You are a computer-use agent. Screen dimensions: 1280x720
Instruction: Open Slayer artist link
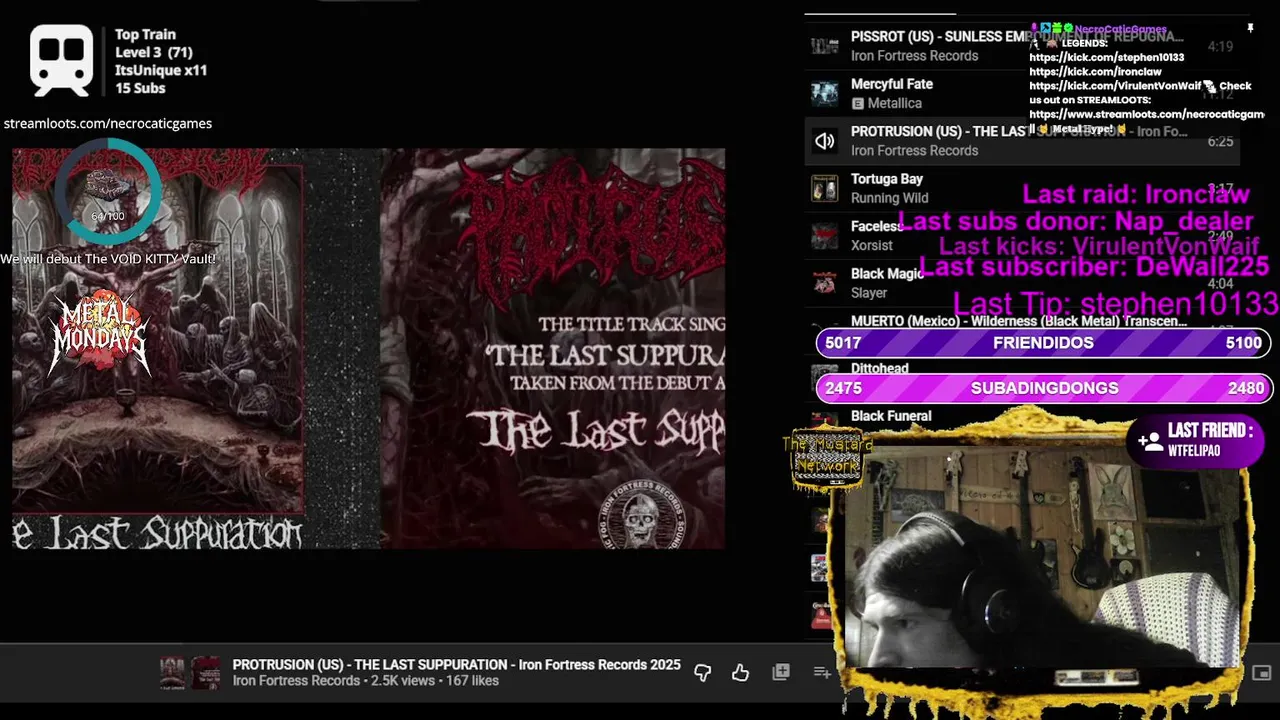coord(869,293)
